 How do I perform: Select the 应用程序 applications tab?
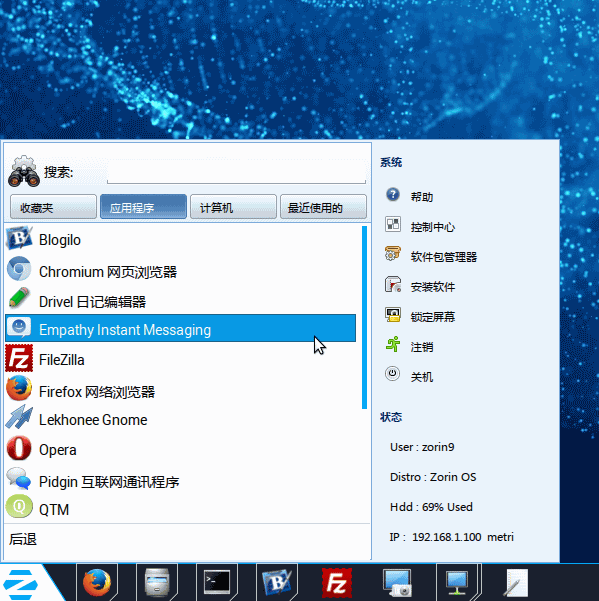point(143,207)
